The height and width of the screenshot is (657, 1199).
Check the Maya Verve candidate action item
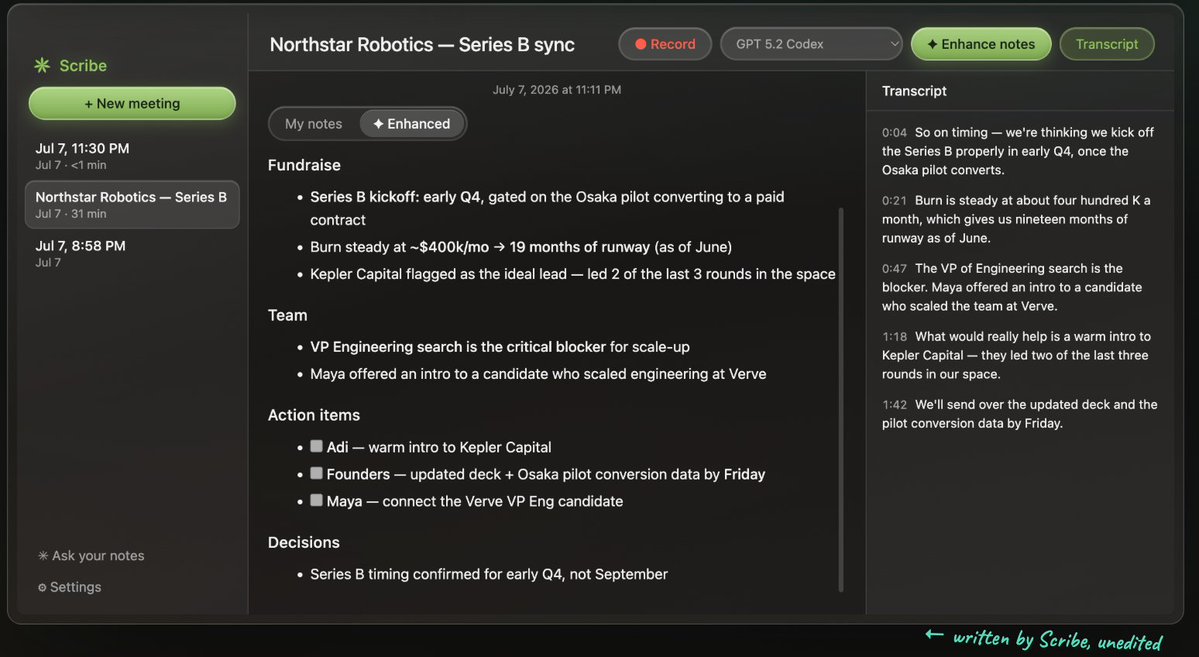[316, 500]
